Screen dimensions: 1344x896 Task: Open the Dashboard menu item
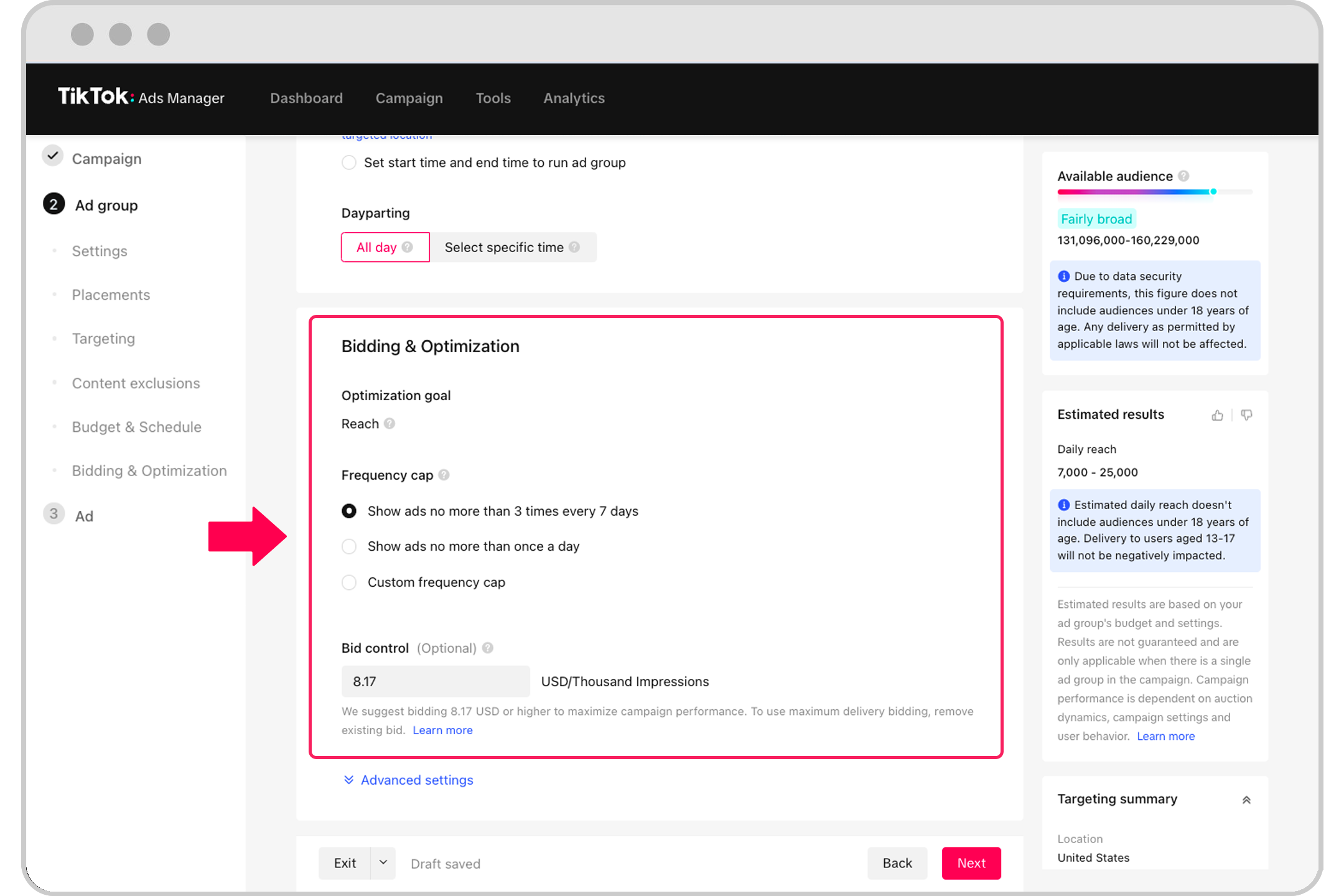pos(306,98)
